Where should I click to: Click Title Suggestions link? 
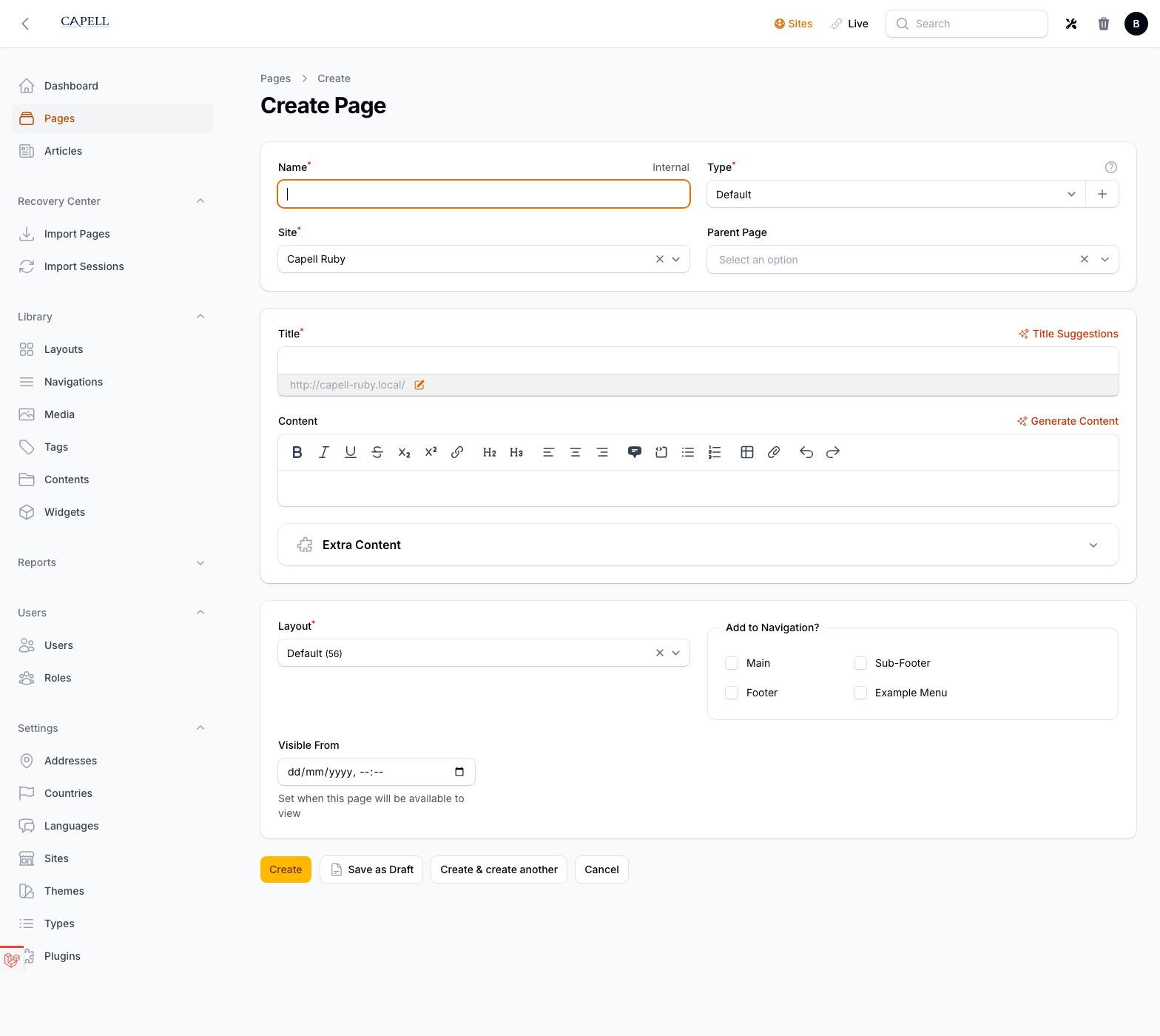1068,334
